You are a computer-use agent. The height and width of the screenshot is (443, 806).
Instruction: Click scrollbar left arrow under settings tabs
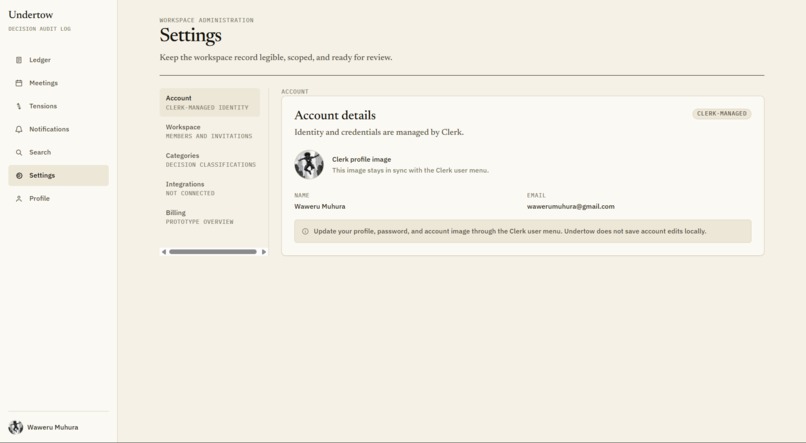tap(164, 252)
